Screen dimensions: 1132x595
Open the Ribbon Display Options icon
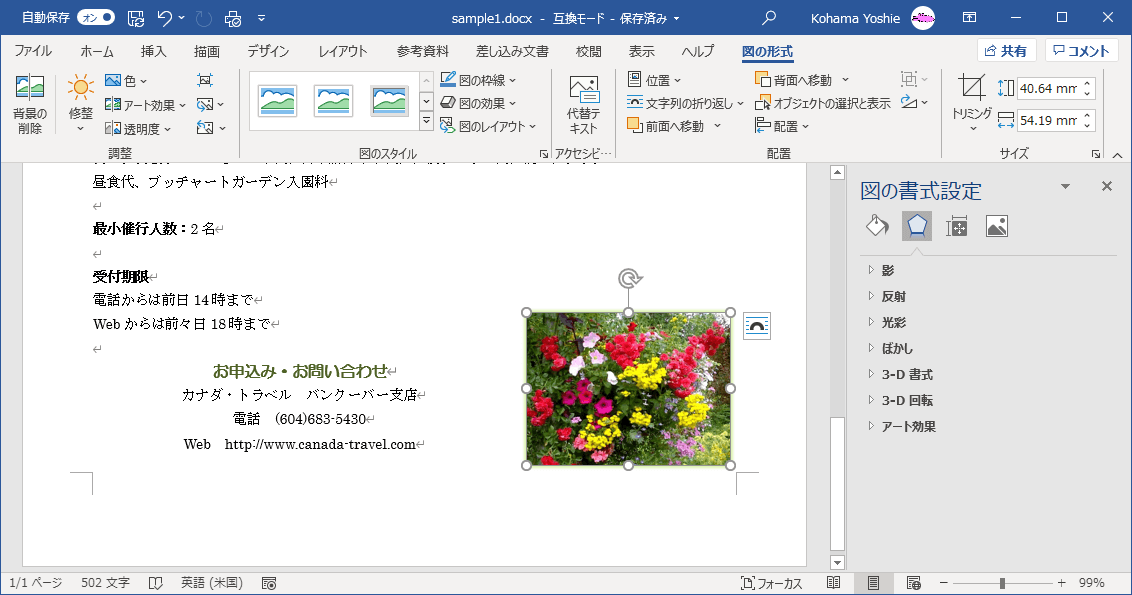[x=970, y=17]
